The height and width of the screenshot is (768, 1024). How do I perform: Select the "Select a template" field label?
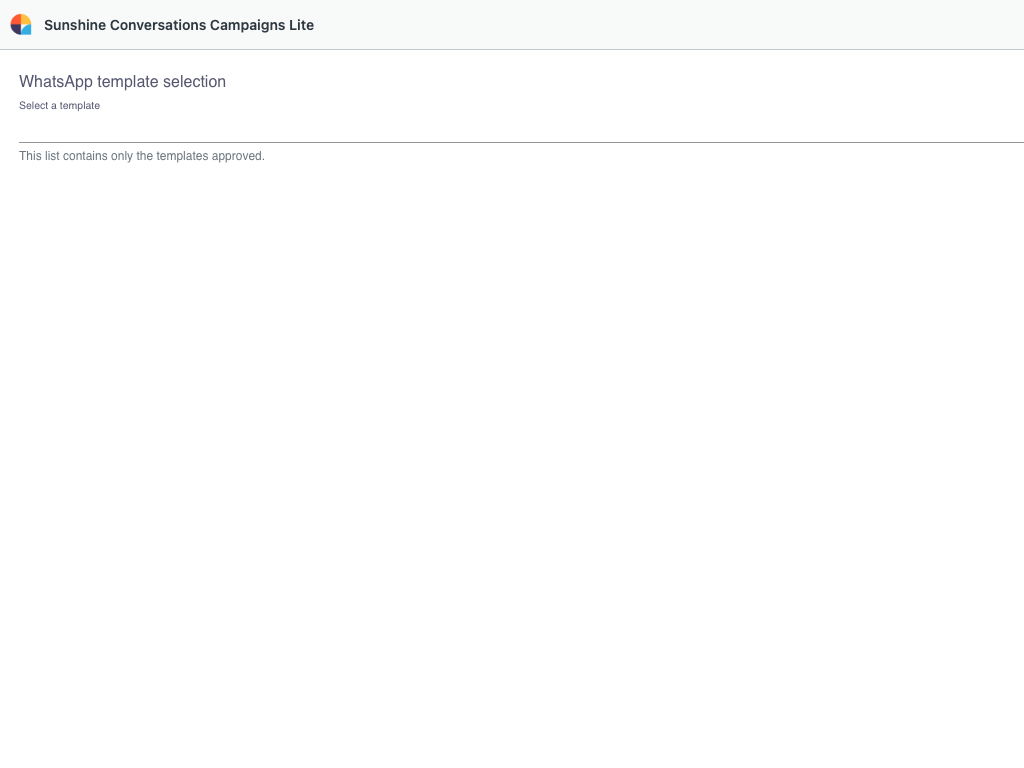[59, 106]
